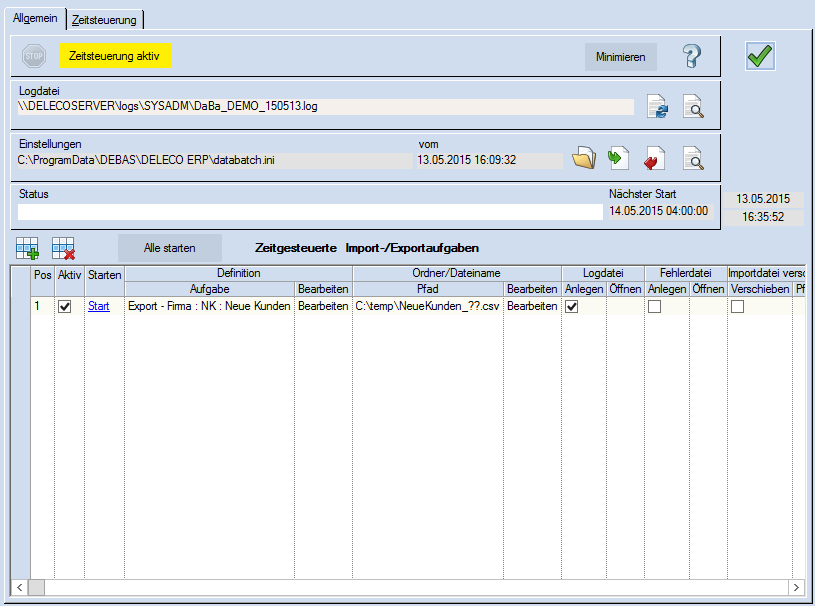View the log file with magnifier icon
This screenshot has width=815, height=606.
(694, 105)
